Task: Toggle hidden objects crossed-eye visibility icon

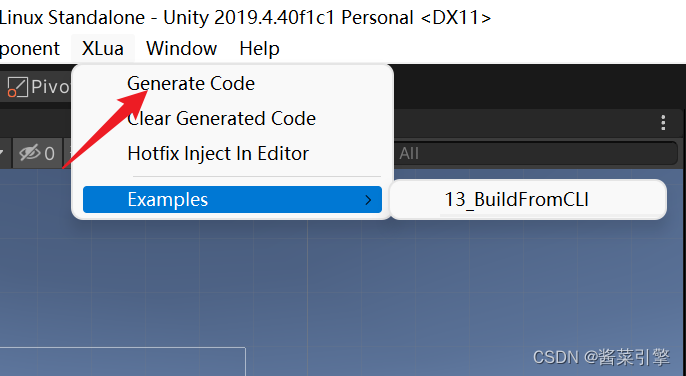Action: (x=29, y=153)
